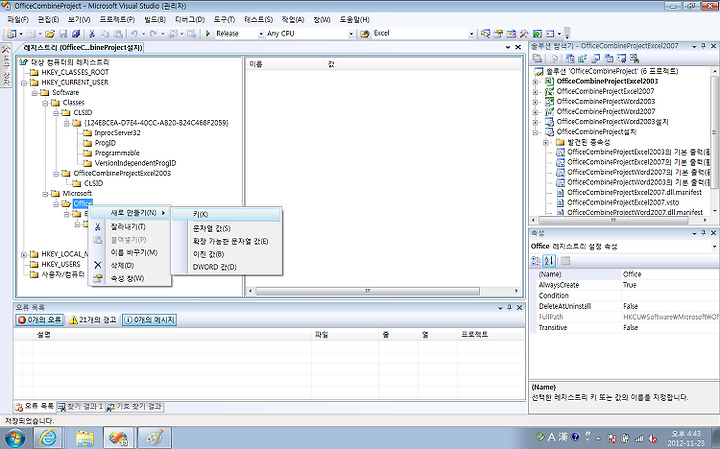Select 이름 바꾸기(M) in context menu
The height and width of the screenshot is (449, 720).
[x=130, y=253]
